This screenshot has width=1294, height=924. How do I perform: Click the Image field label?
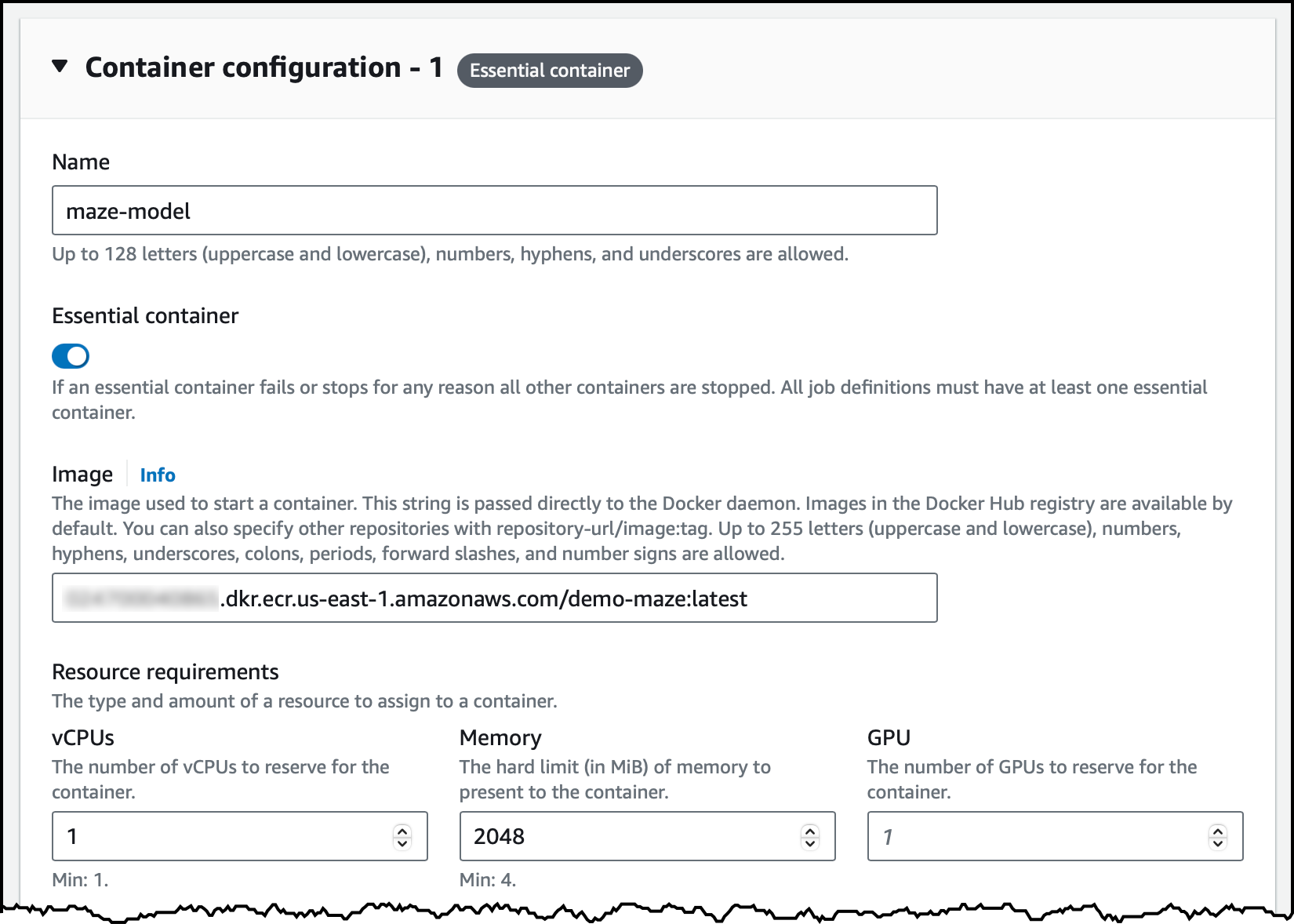pos(82,475)
